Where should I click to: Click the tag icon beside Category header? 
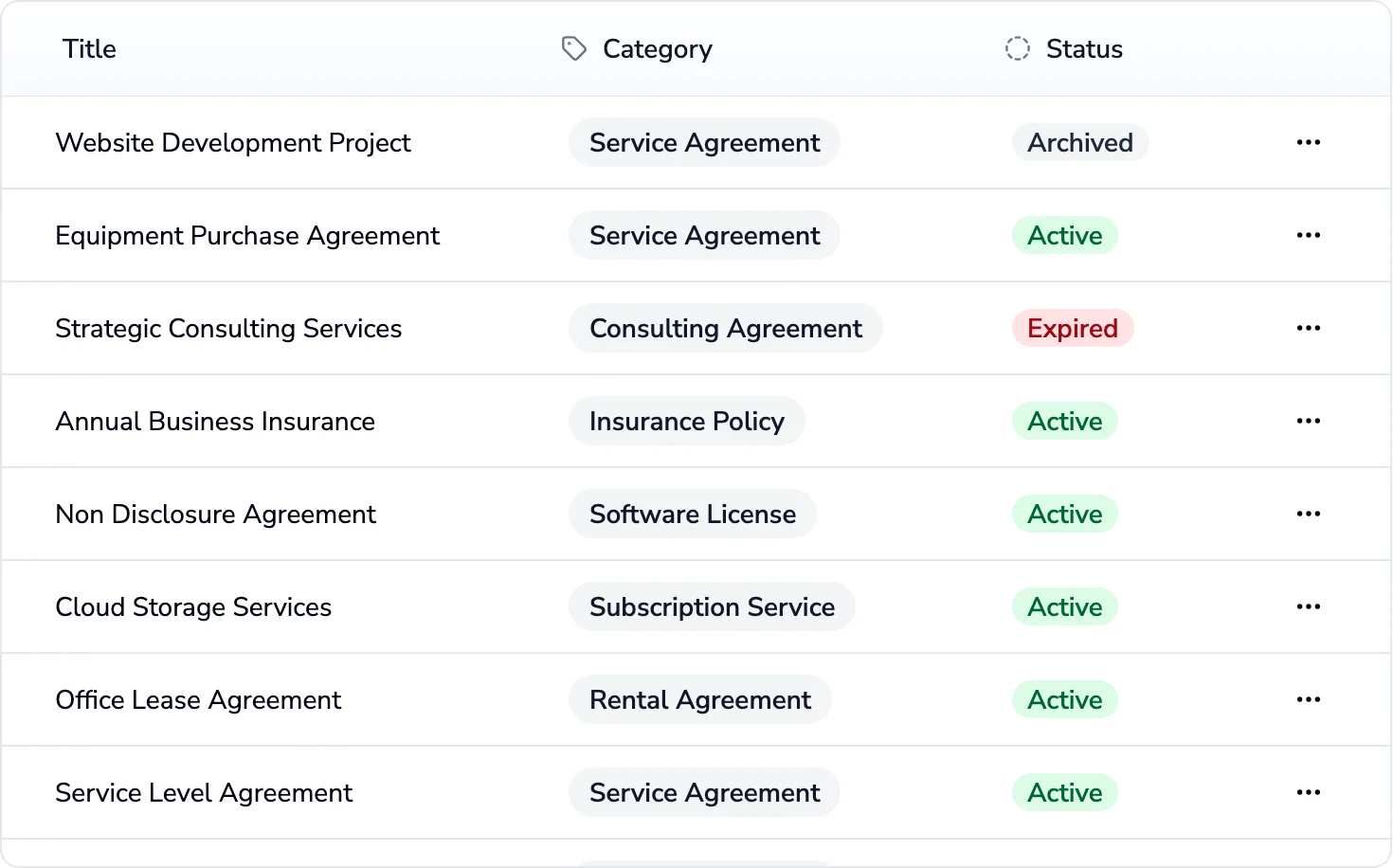click(x=574, y=48)
